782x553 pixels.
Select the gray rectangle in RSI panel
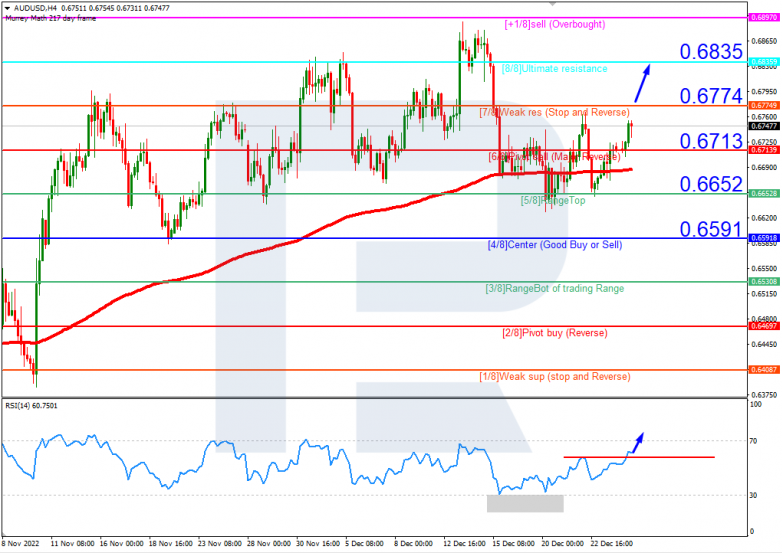(525, 503)
